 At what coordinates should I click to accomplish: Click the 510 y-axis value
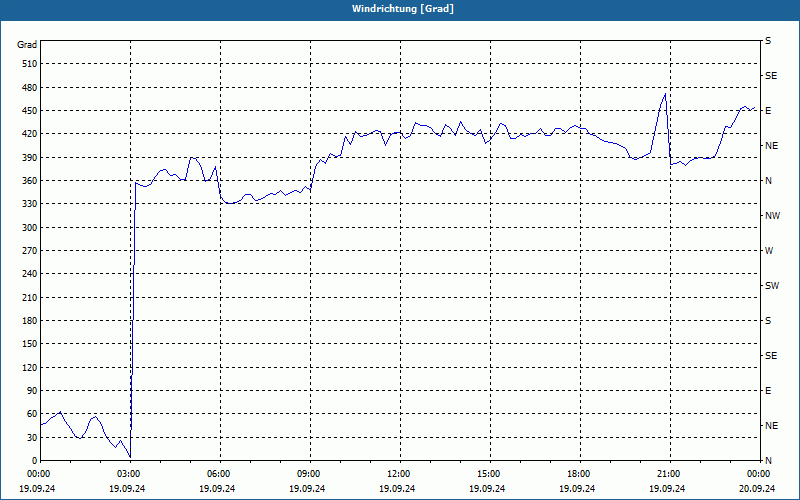30,64
